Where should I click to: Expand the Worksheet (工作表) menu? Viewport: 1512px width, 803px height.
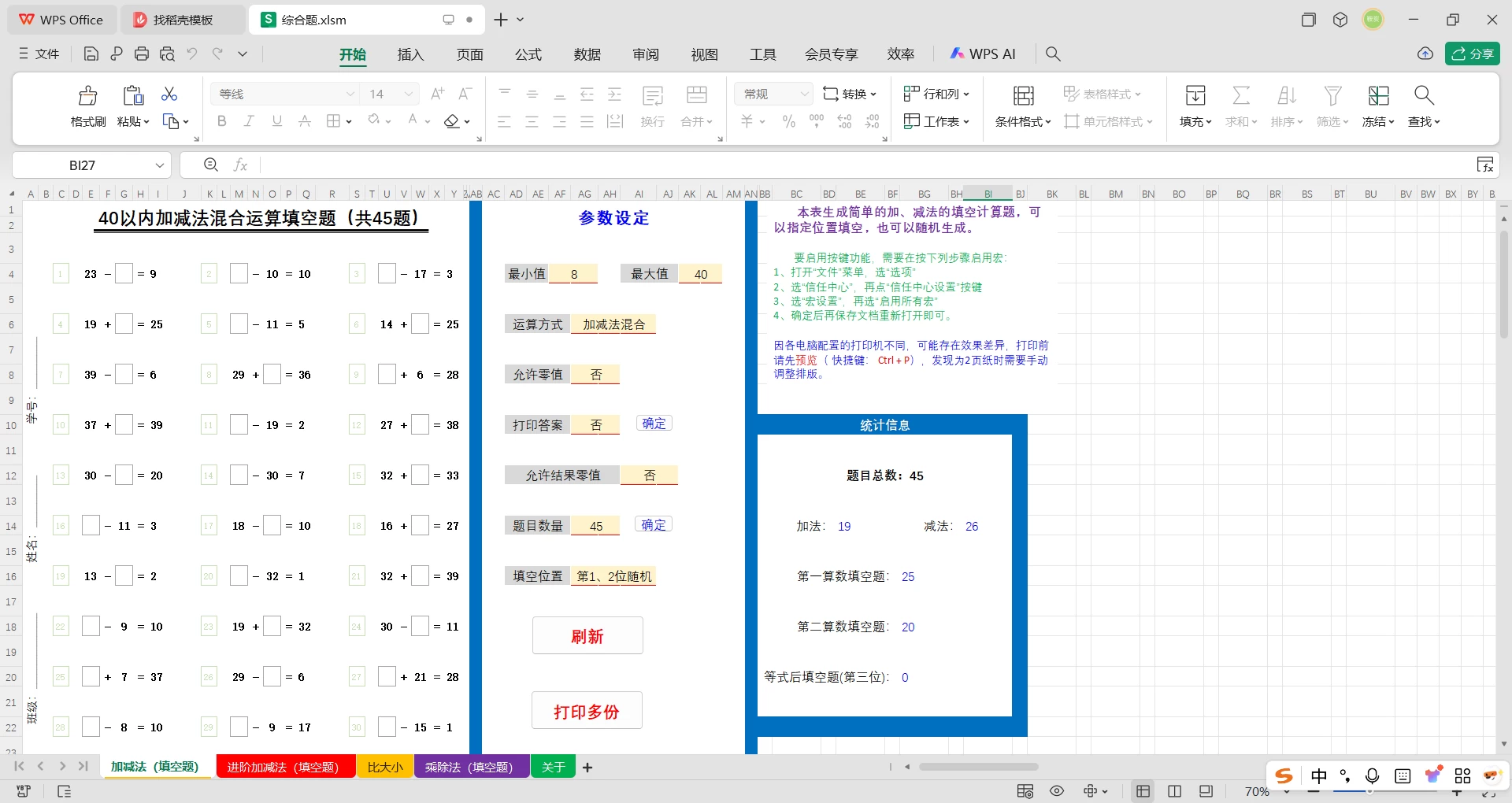tap(936, 121)
